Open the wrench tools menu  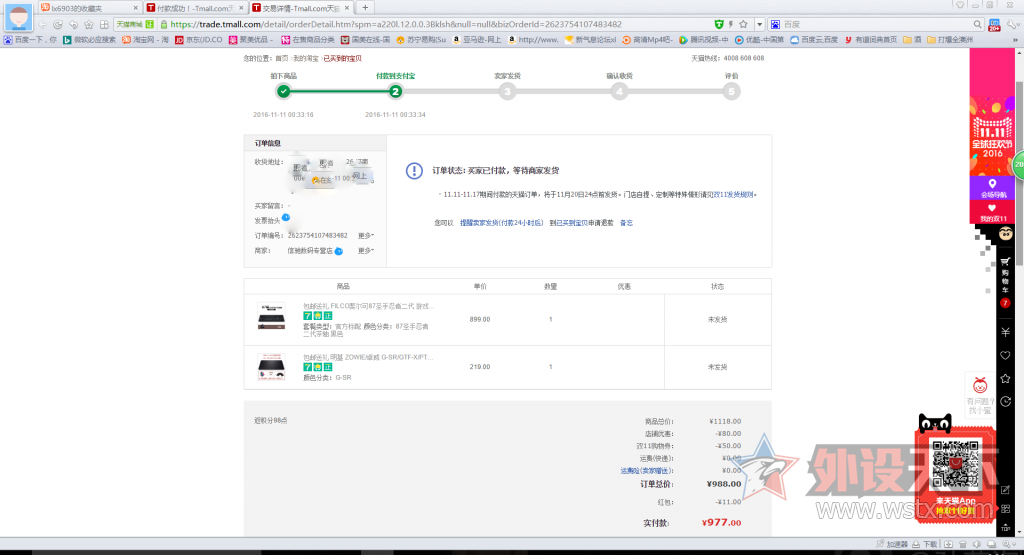[x=1012, y=24]
